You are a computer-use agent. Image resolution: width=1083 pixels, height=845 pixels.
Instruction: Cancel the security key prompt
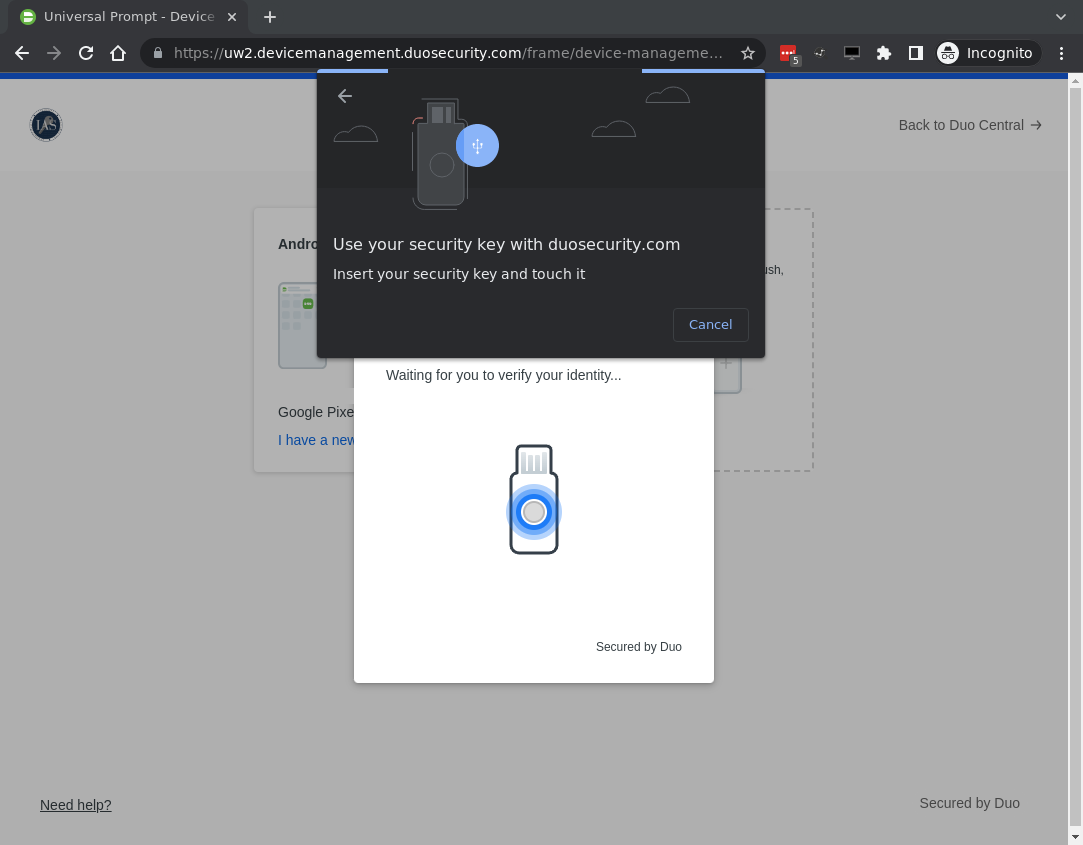[710, 324]
